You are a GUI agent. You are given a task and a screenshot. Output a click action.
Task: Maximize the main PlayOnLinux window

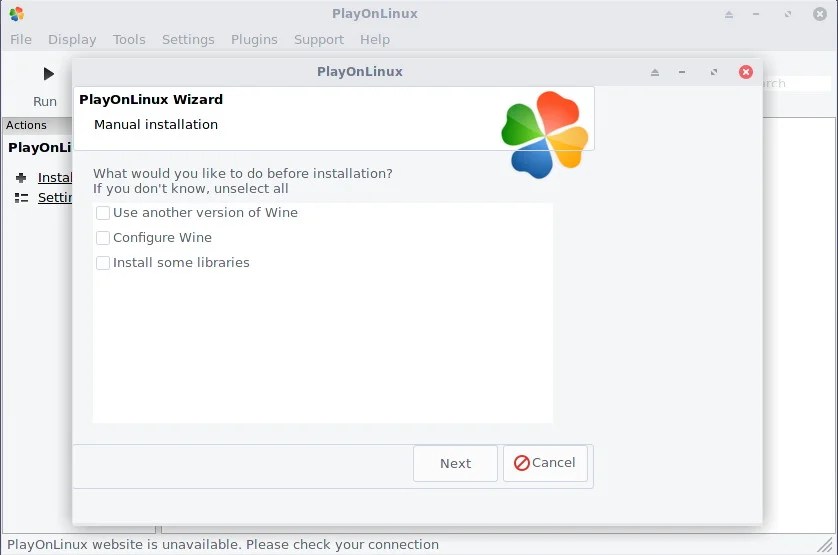(788, 14)
